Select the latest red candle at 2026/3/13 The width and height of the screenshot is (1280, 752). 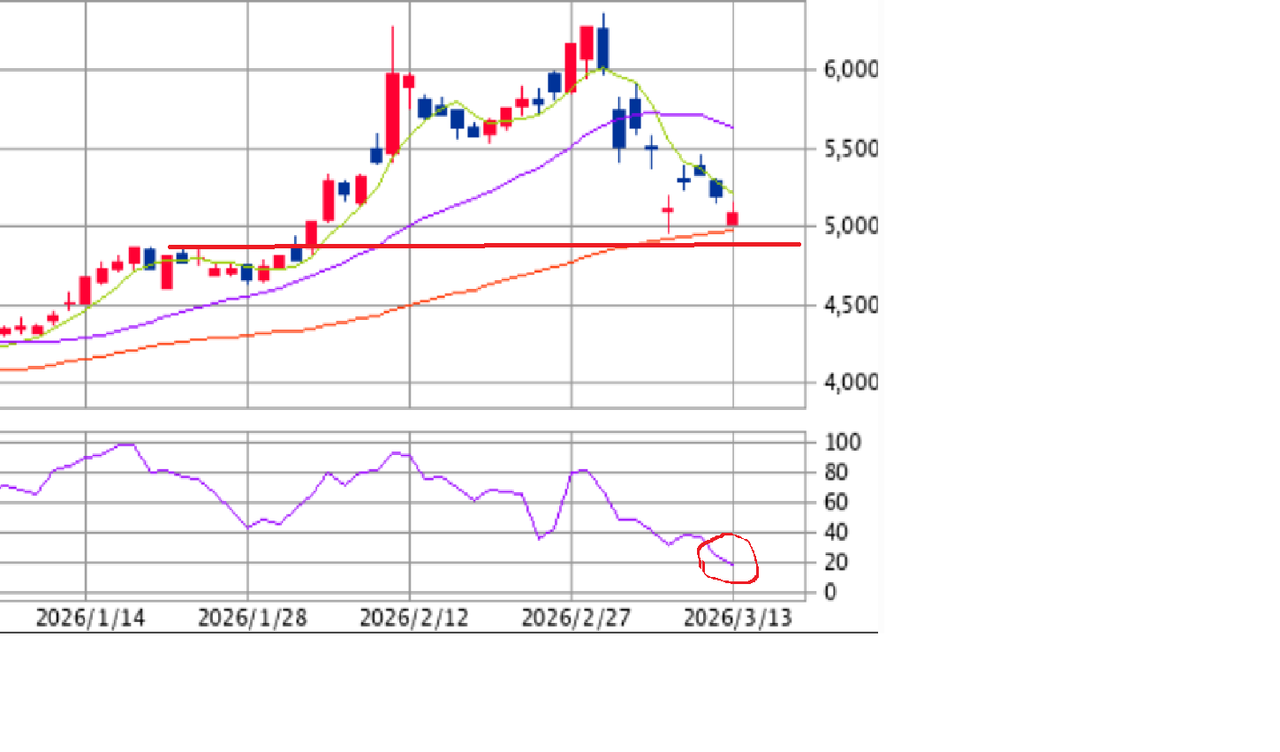pos(733,218)
